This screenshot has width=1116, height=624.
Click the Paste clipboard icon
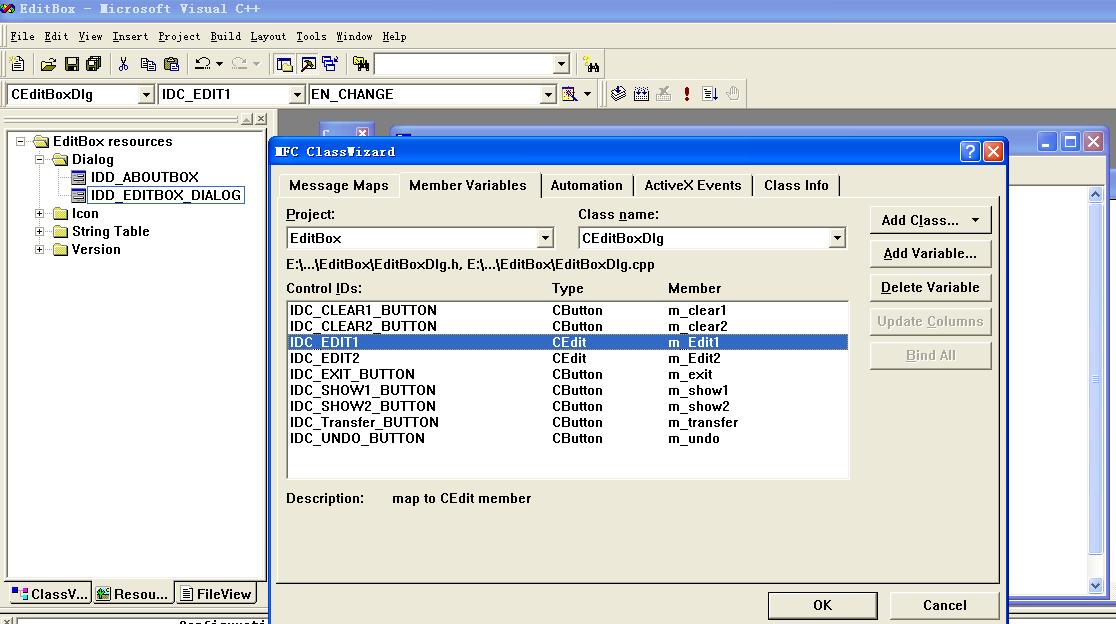[171, 64]
